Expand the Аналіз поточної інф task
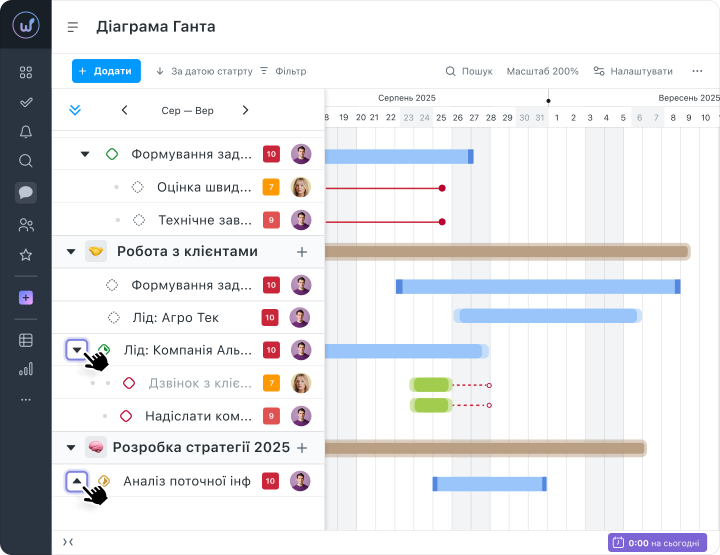Viewport: 720px width, 555px height. 77,481
